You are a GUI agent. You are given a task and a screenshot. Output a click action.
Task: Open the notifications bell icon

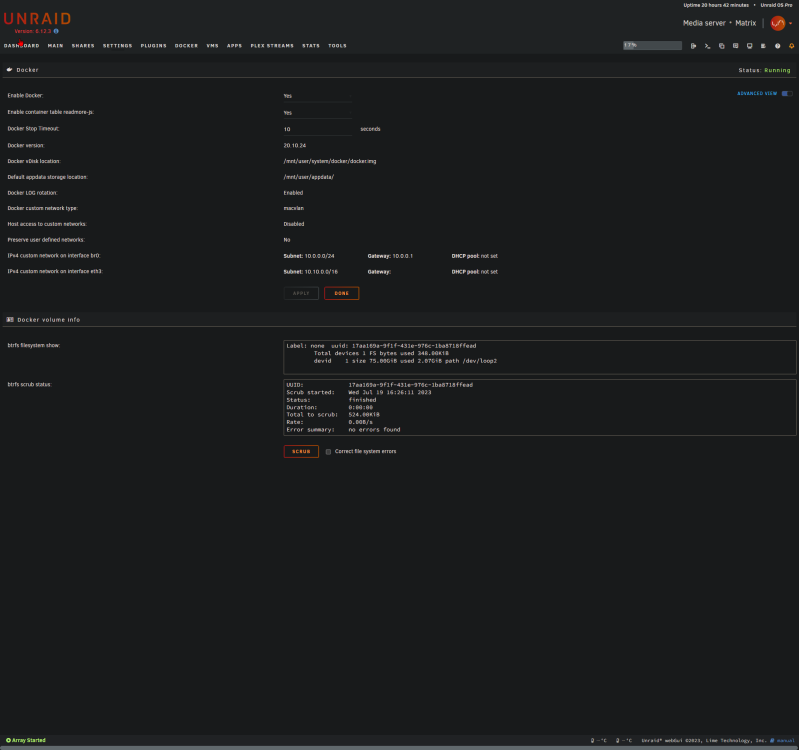pos(791,46)
